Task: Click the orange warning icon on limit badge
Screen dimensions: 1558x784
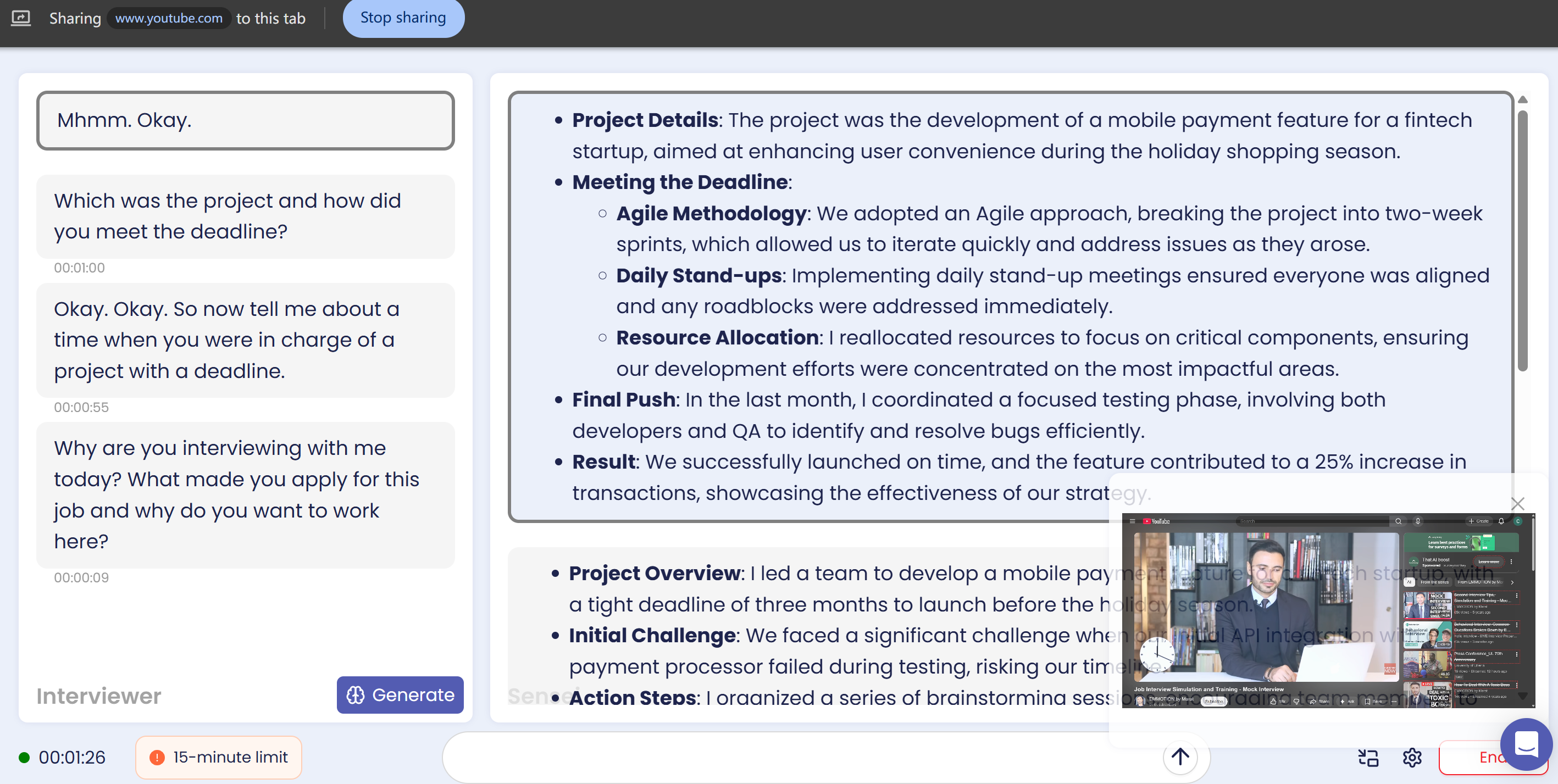Action: 157,758
